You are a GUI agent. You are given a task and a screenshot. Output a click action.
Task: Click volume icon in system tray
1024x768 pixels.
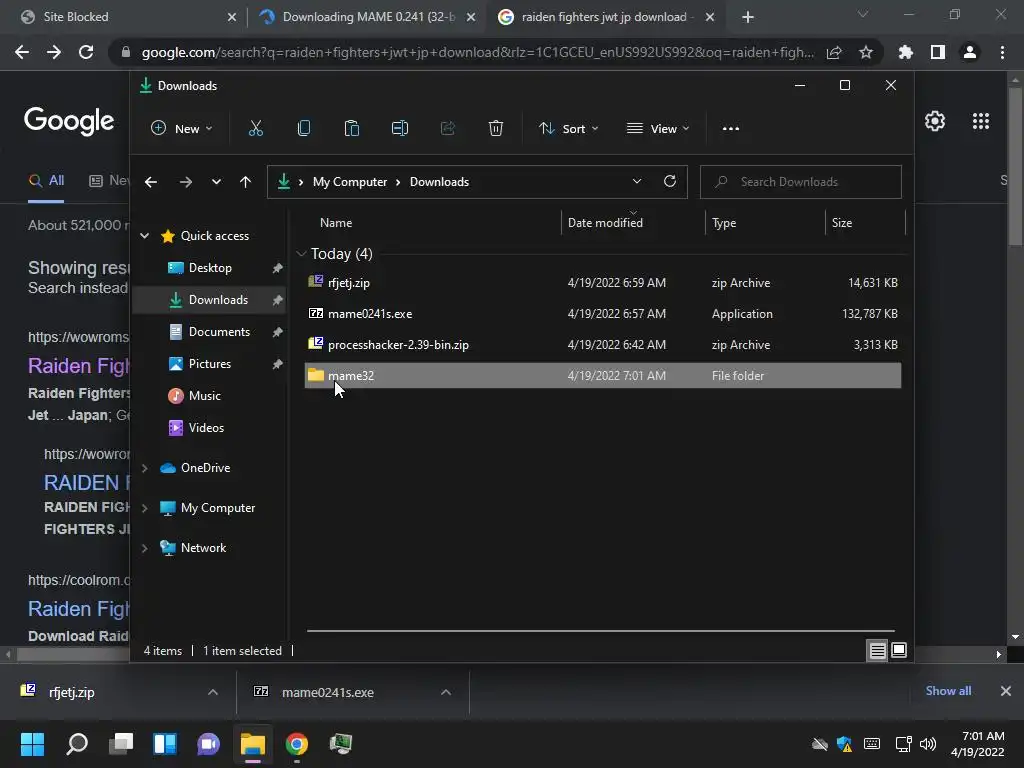[x=928, y=744]
